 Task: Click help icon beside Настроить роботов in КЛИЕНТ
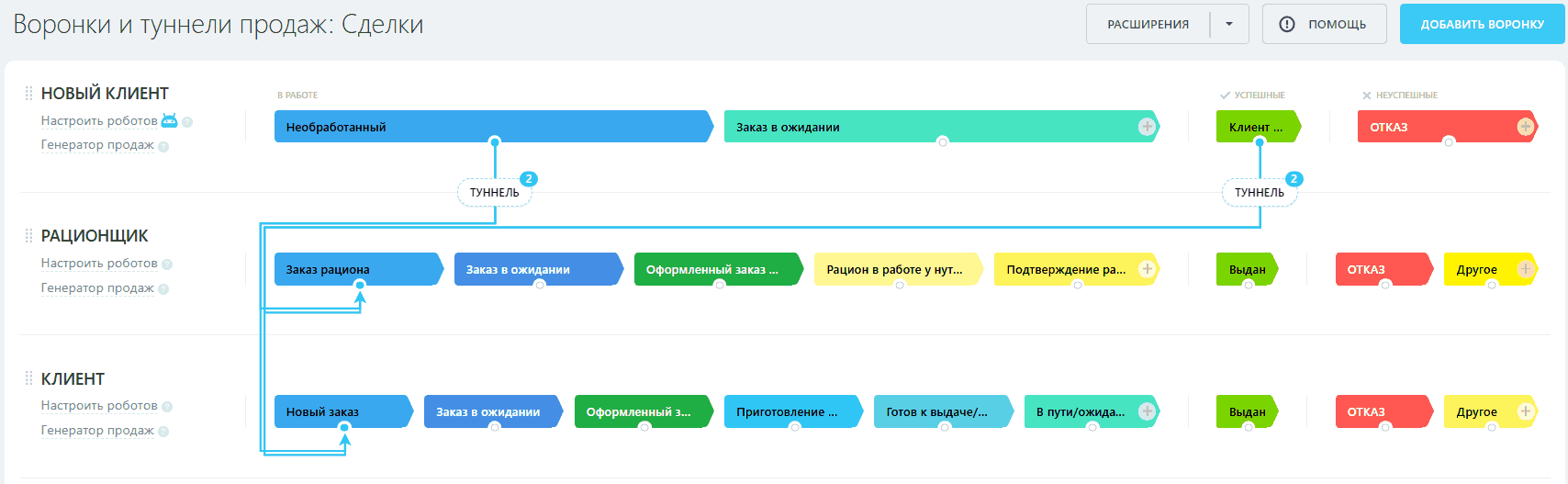(x=167, y=407)
